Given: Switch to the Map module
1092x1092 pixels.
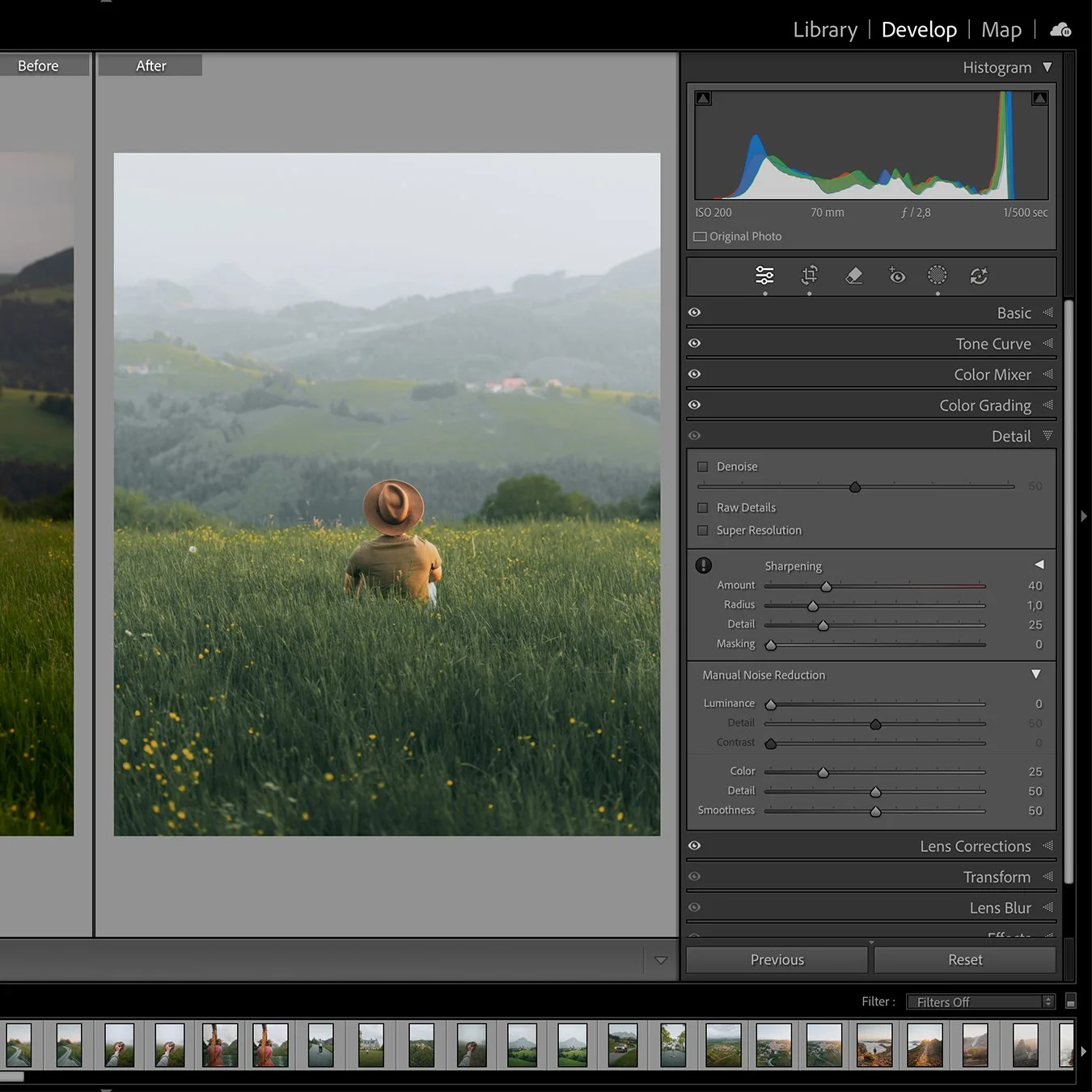Looking at the screenshot, I should [1001, 30].
